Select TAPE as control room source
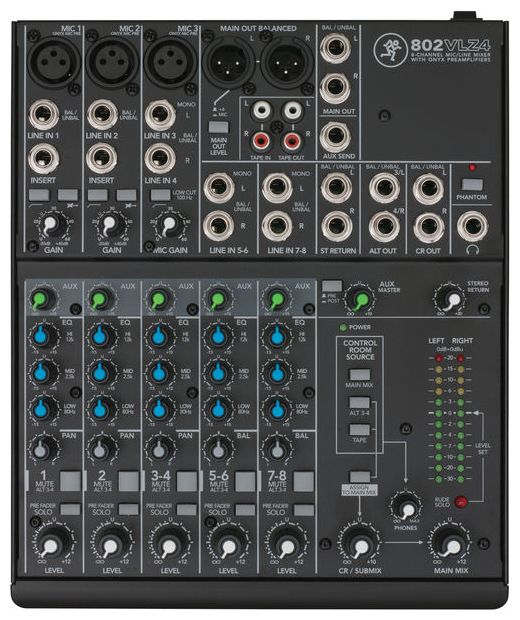Image resolution: width=520 pixels, height=620 pixels. (359, 430)
